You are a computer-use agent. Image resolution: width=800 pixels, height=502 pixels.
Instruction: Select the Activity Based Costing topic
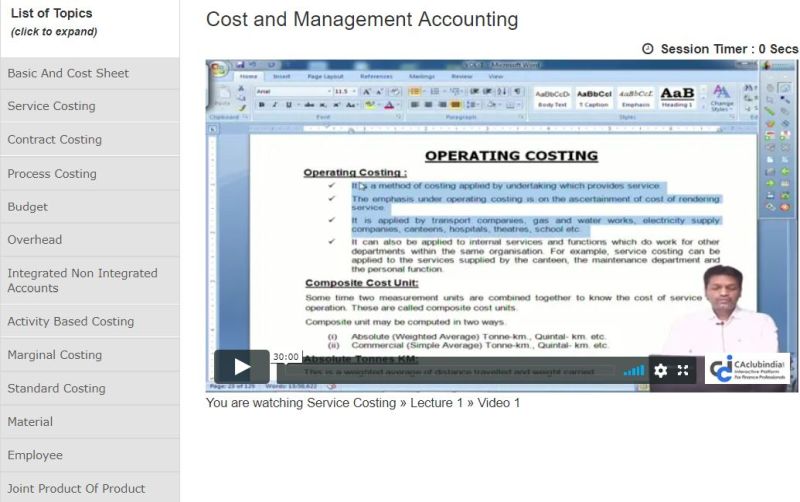[71, 321]
